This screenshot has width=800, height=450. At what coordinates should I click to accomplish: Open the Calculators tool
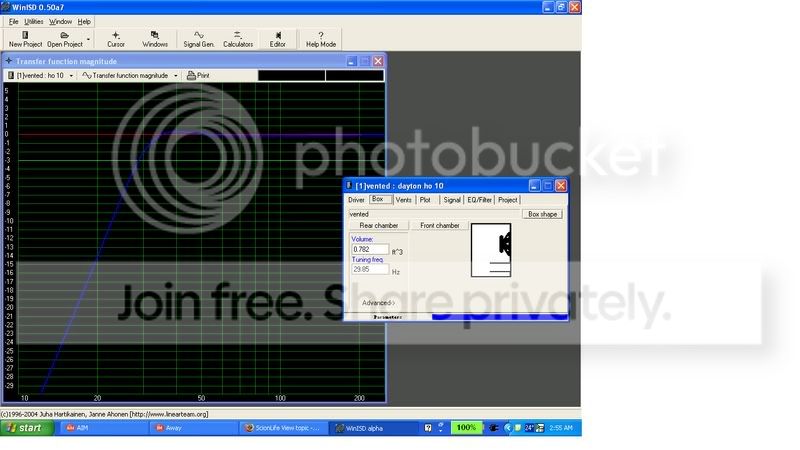(238, 38)
